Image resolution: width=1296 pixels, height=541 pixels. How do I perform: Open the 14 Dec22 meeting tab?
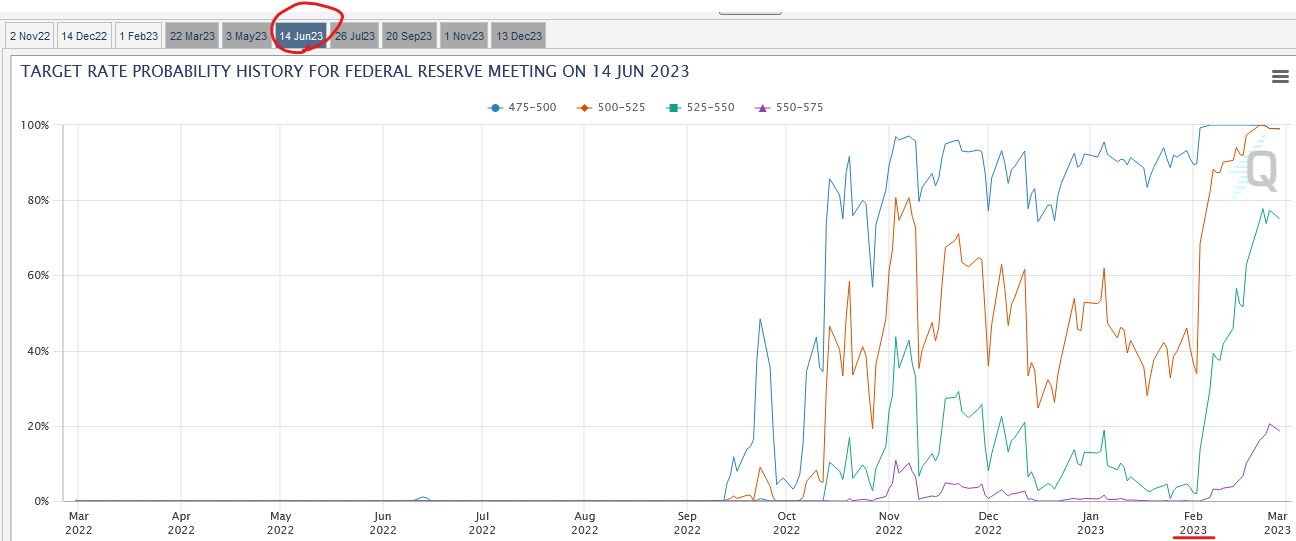[84, 36]
